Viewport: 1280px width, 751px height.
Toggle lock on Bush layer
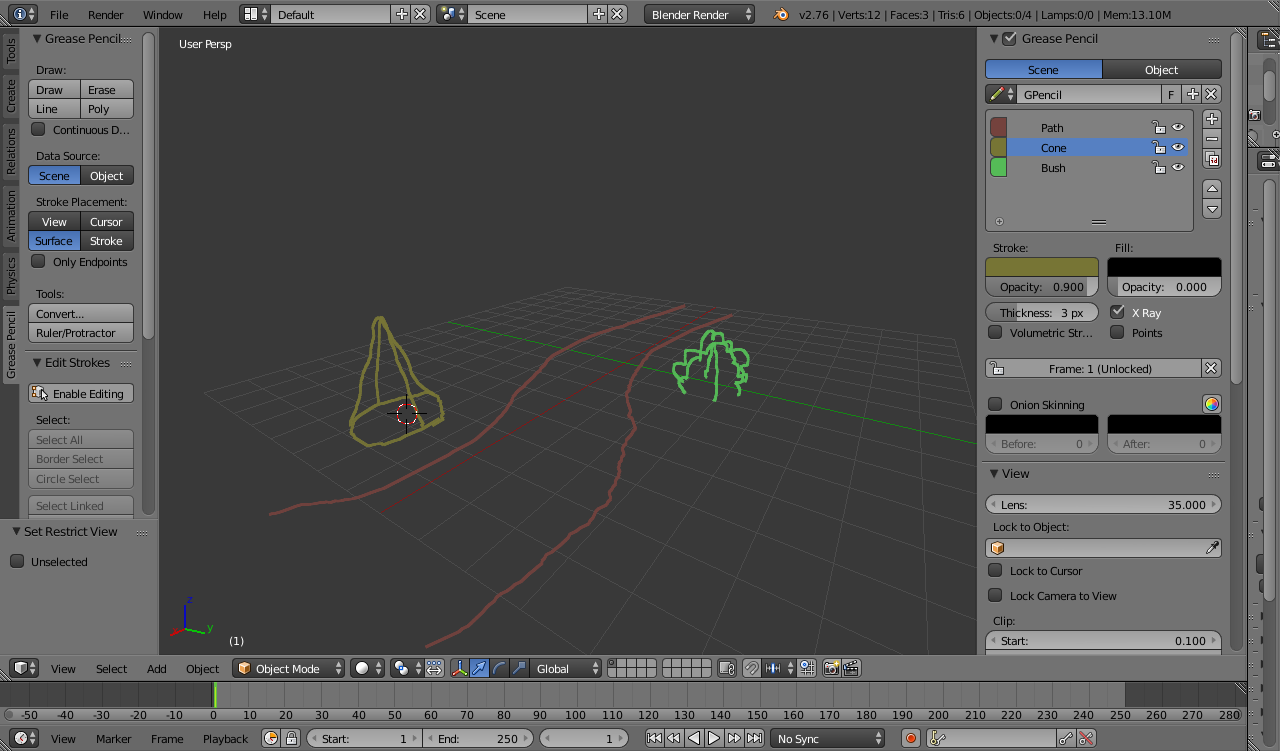[1158, 167]
